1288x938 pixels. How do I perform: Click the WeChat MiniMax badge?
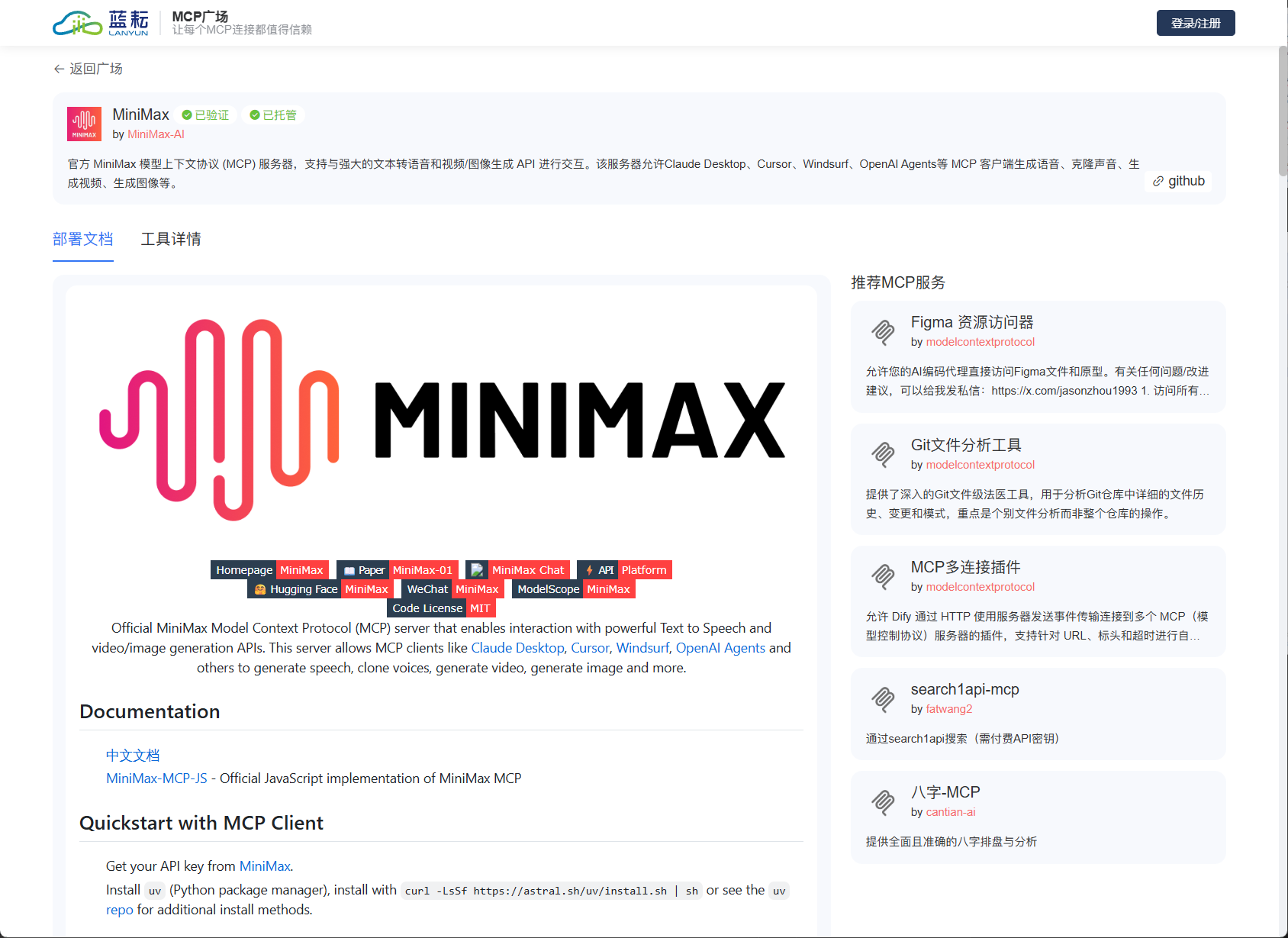pyautogui.click(x=453, y=588)
